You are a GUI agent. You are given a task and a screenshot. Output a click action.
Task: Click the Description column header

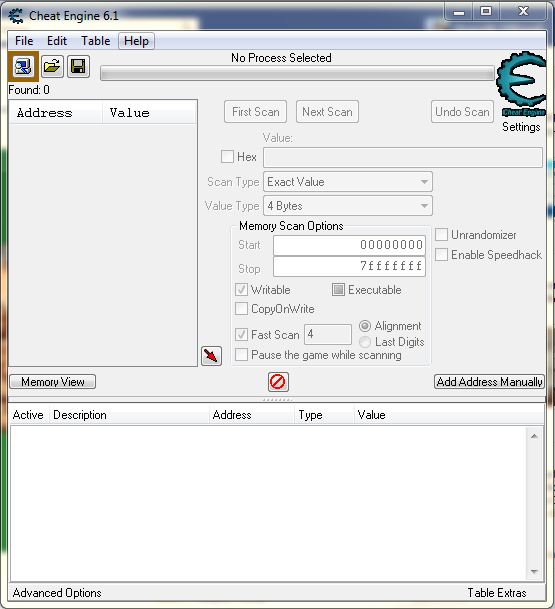[129, 415]
